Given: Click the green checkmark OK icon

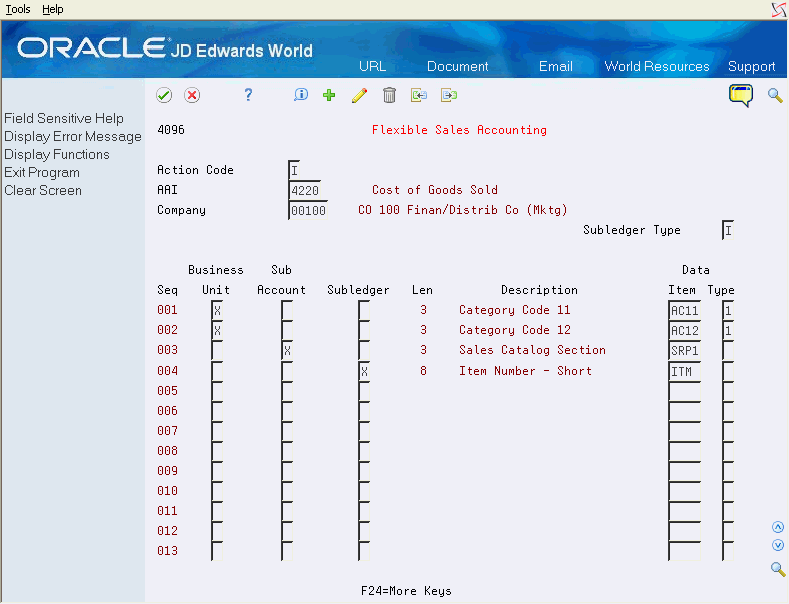Looking at the screenshot, I should (x=164, y=95).
